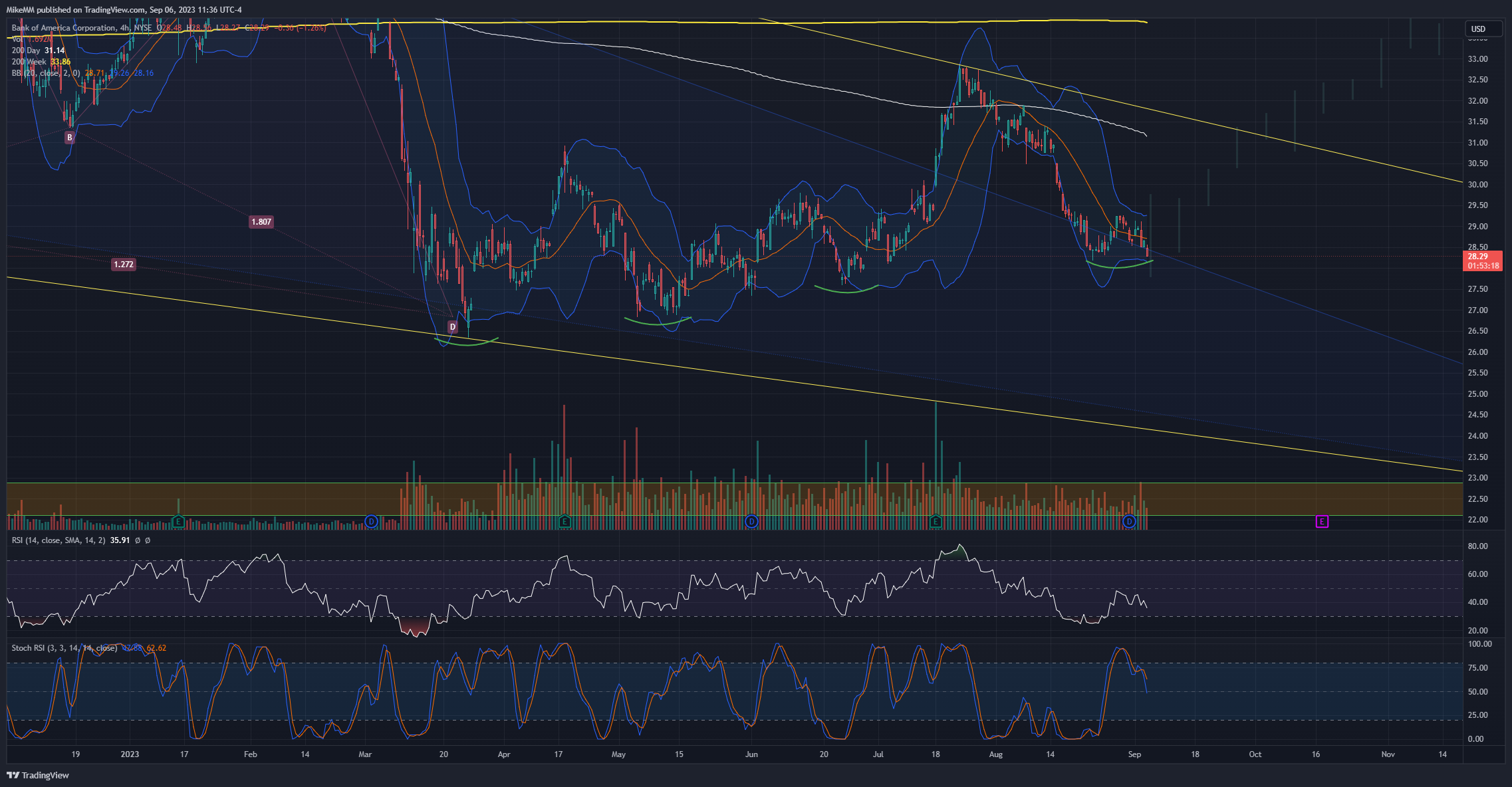Click the Stoch RSI value 62.62

(156, 648)
